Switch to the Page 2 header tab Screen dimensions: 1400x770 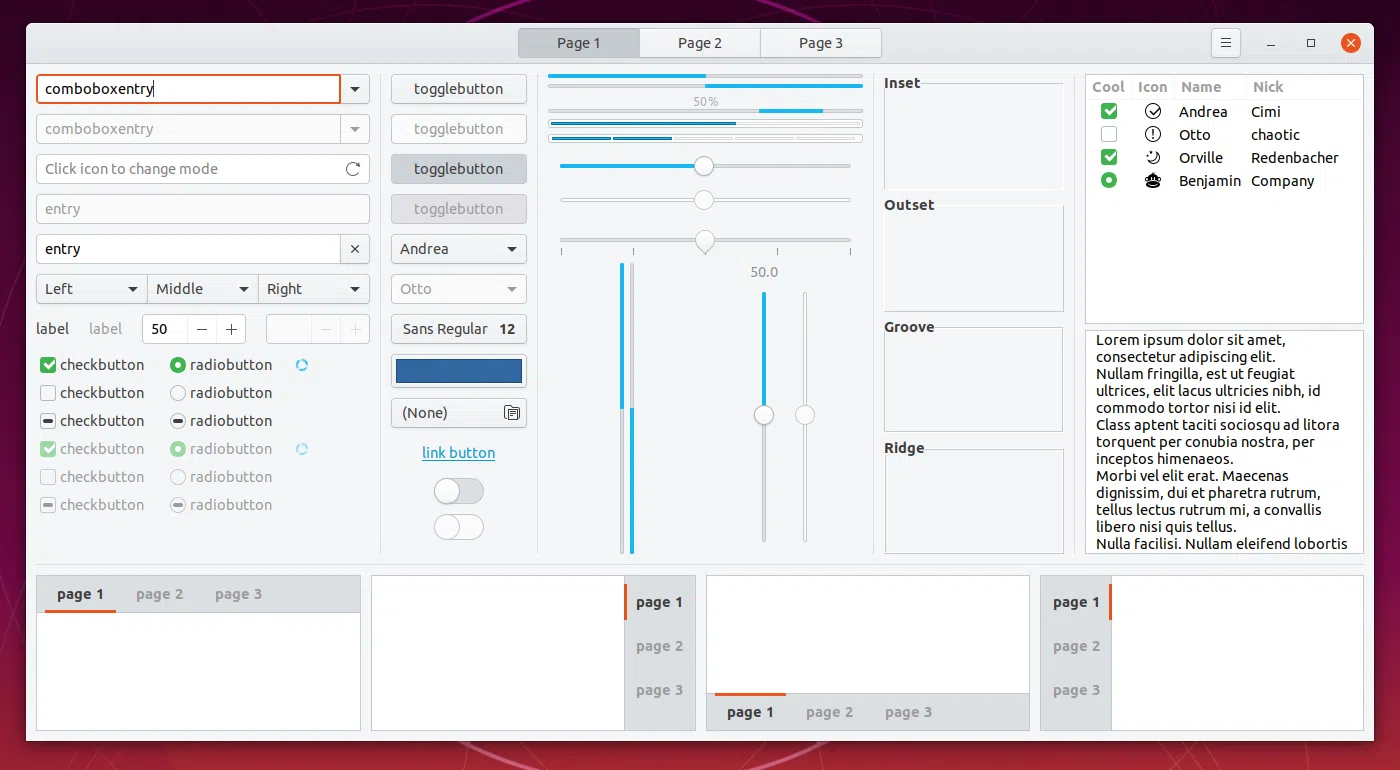pyautogui.click(x=700, y=43)
